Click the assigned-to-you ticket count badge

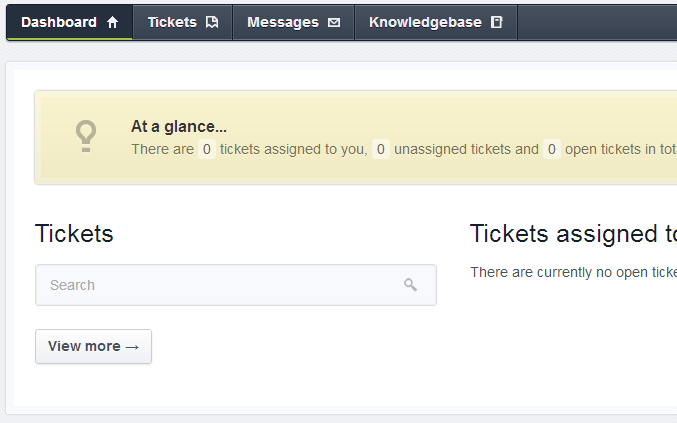(207, 149)
